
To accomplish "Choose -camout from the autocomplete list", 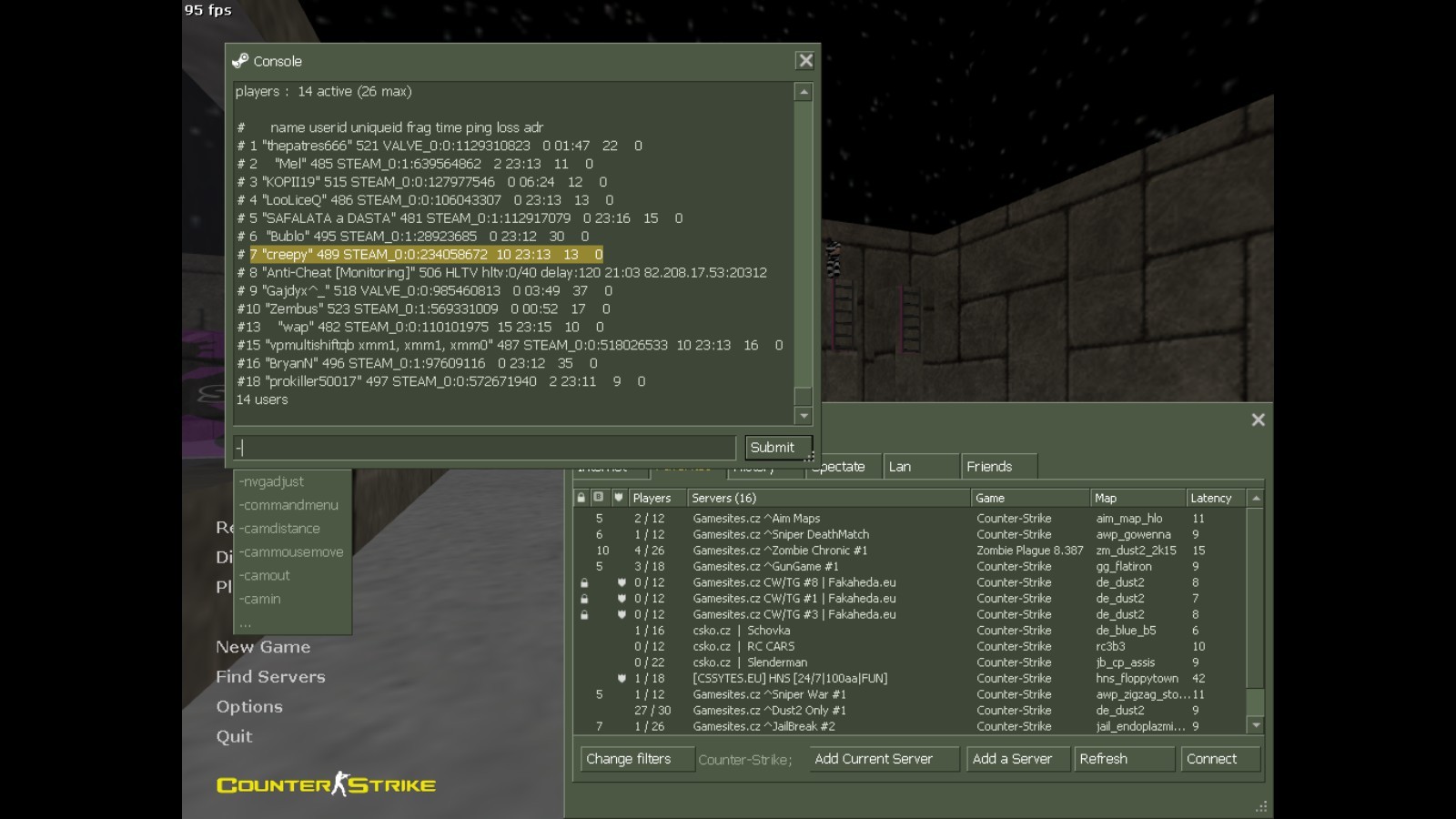I will pos(264,576).
